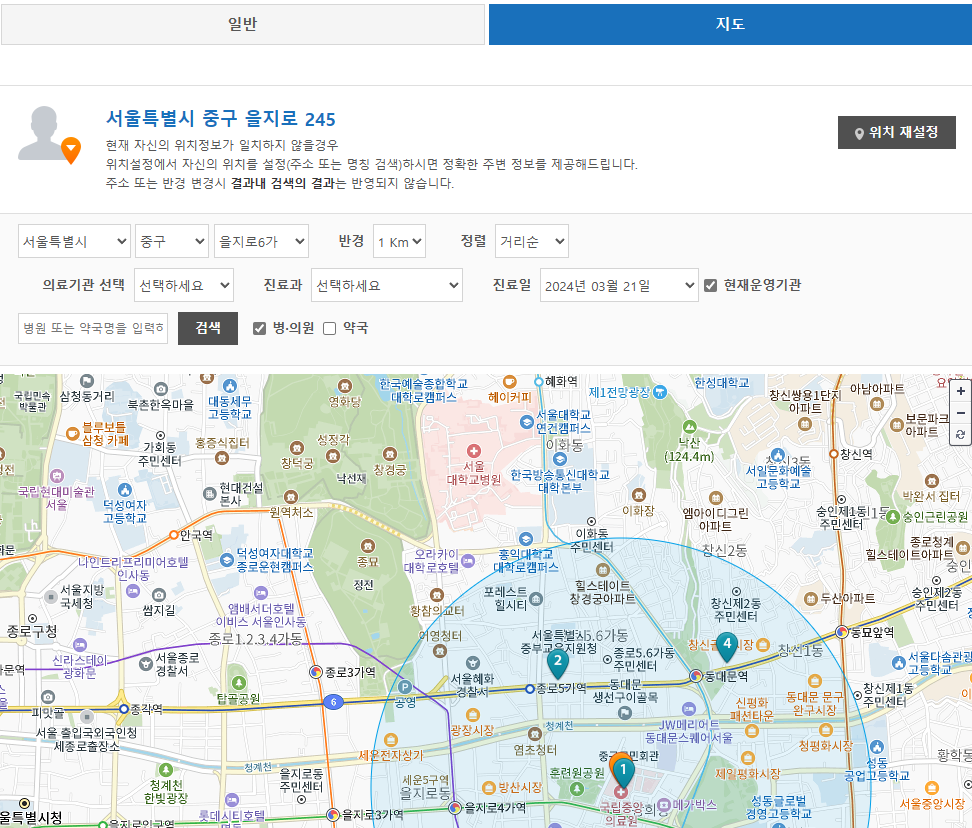Select map marker number 1
This screenshot has width=972, height=828.
pyautogui.click(x=623, y=773)
